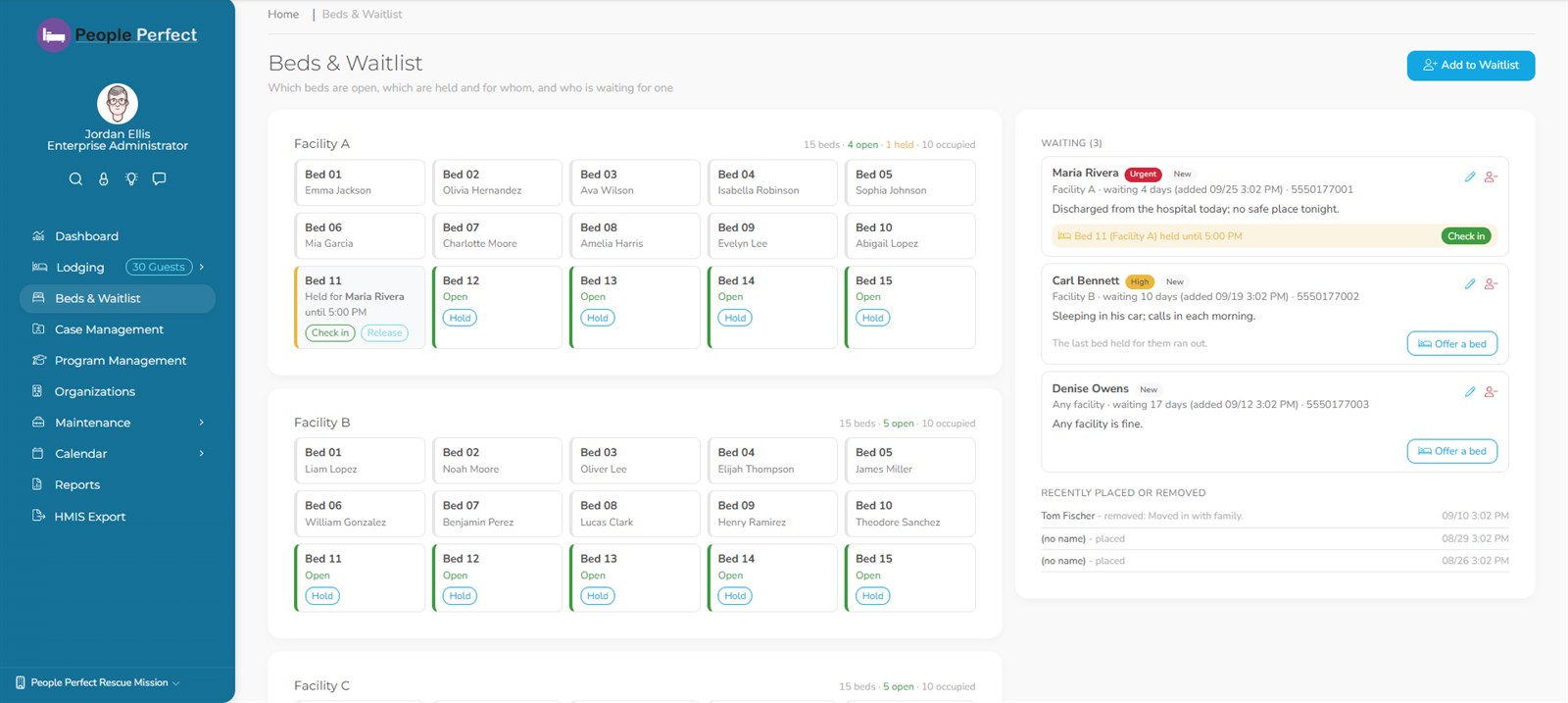Click the 30 Guests badge
The width and height of the screenshot is (1568, 703).
click(x=159, y=267)
